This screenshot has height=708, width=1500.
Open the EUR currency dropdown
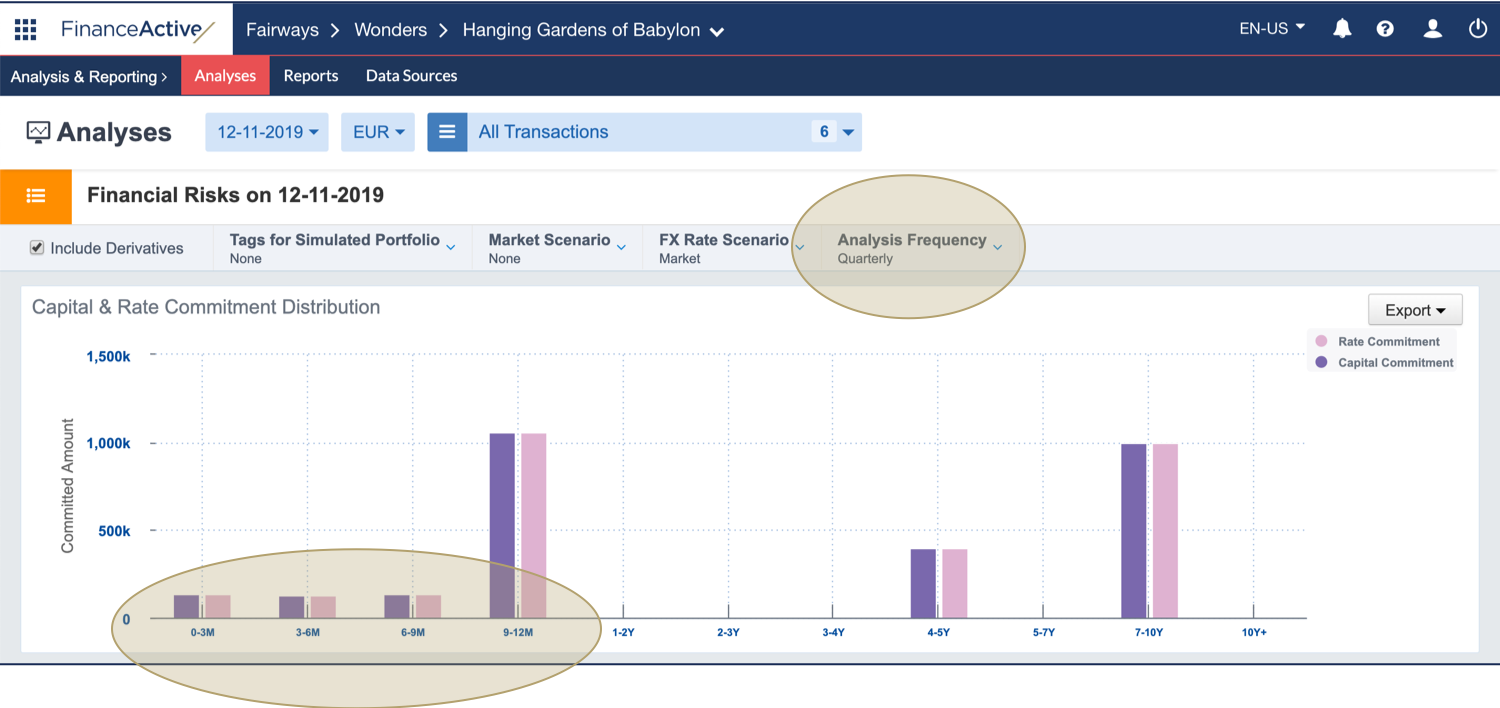378,132
